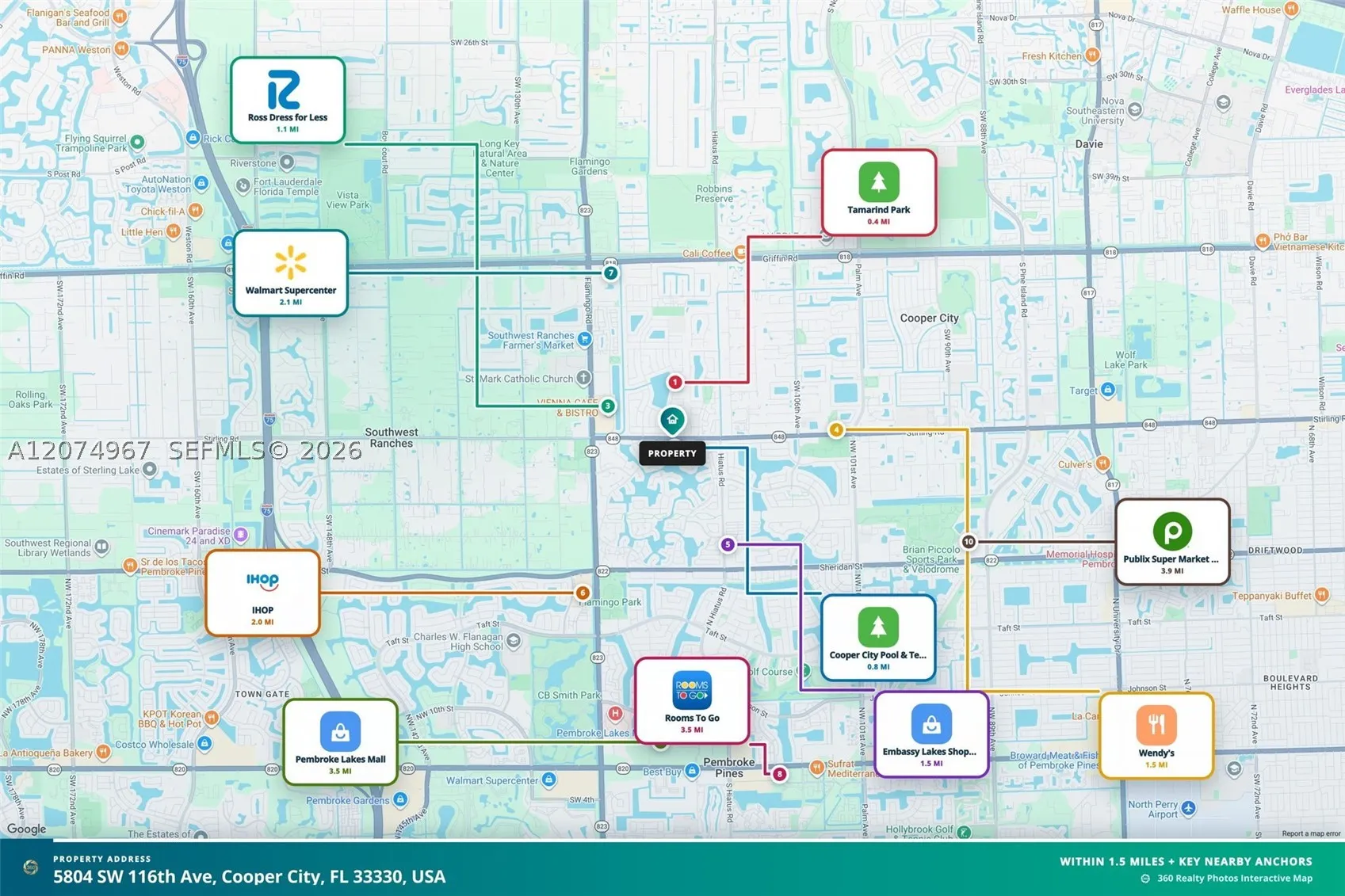This screenshot has width=1345, height=896.
Task: Open the Pembroke Gardens shopping pin
Action: coord(400,800)
